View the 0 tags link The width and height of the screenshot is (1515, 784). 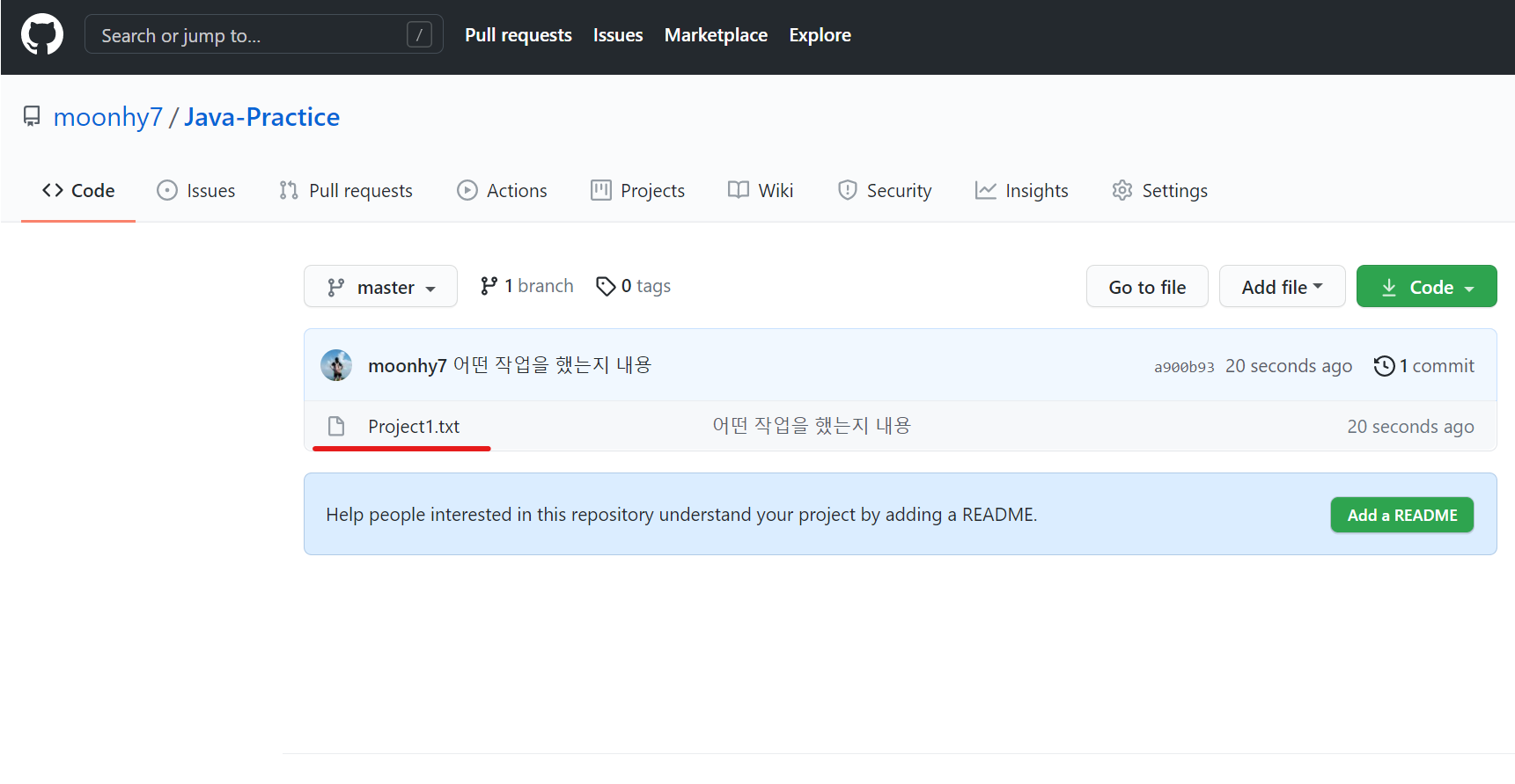(633, 286)
